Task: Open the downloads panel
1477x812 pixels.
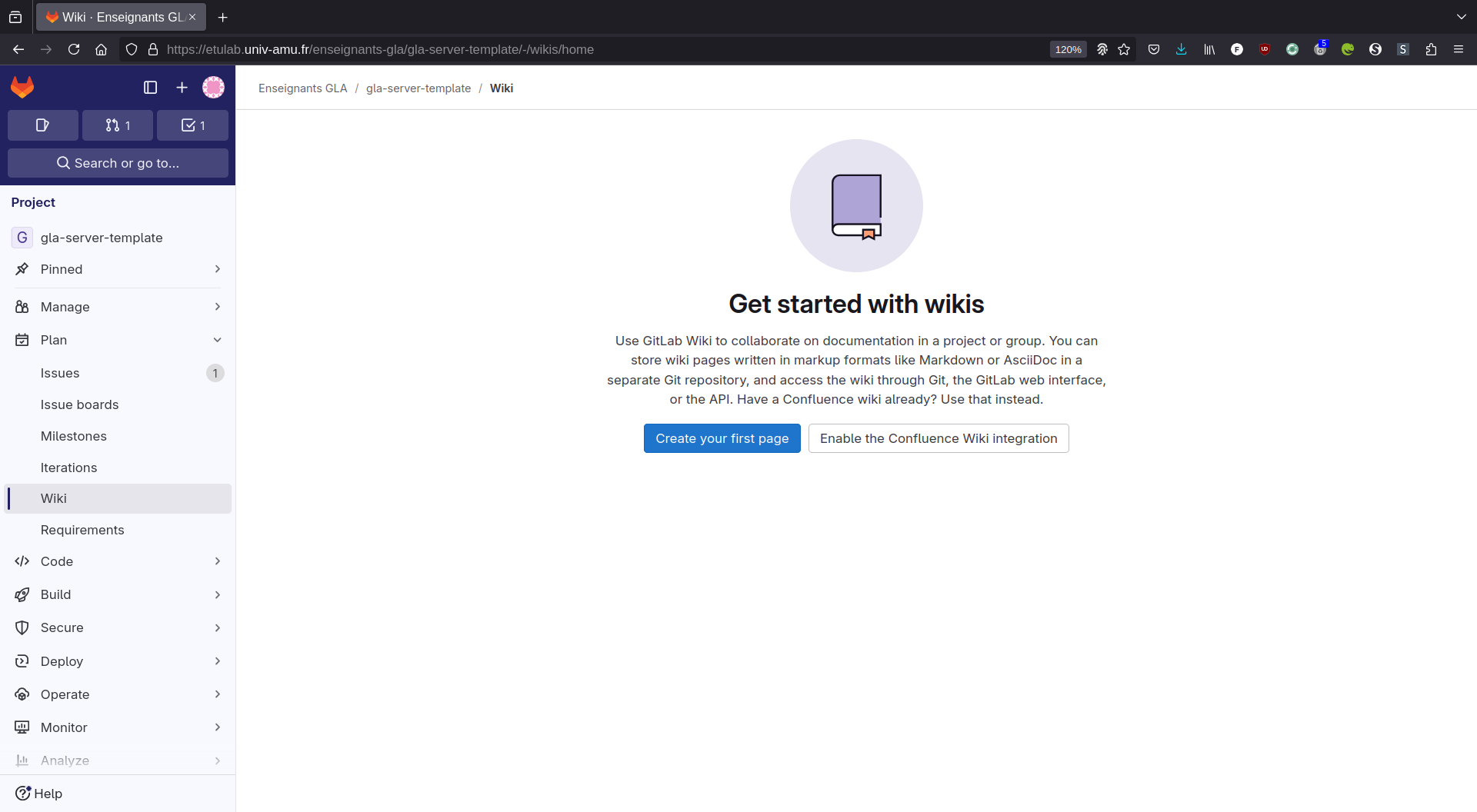Action: pyautogui.click(x=1182, y=49)
